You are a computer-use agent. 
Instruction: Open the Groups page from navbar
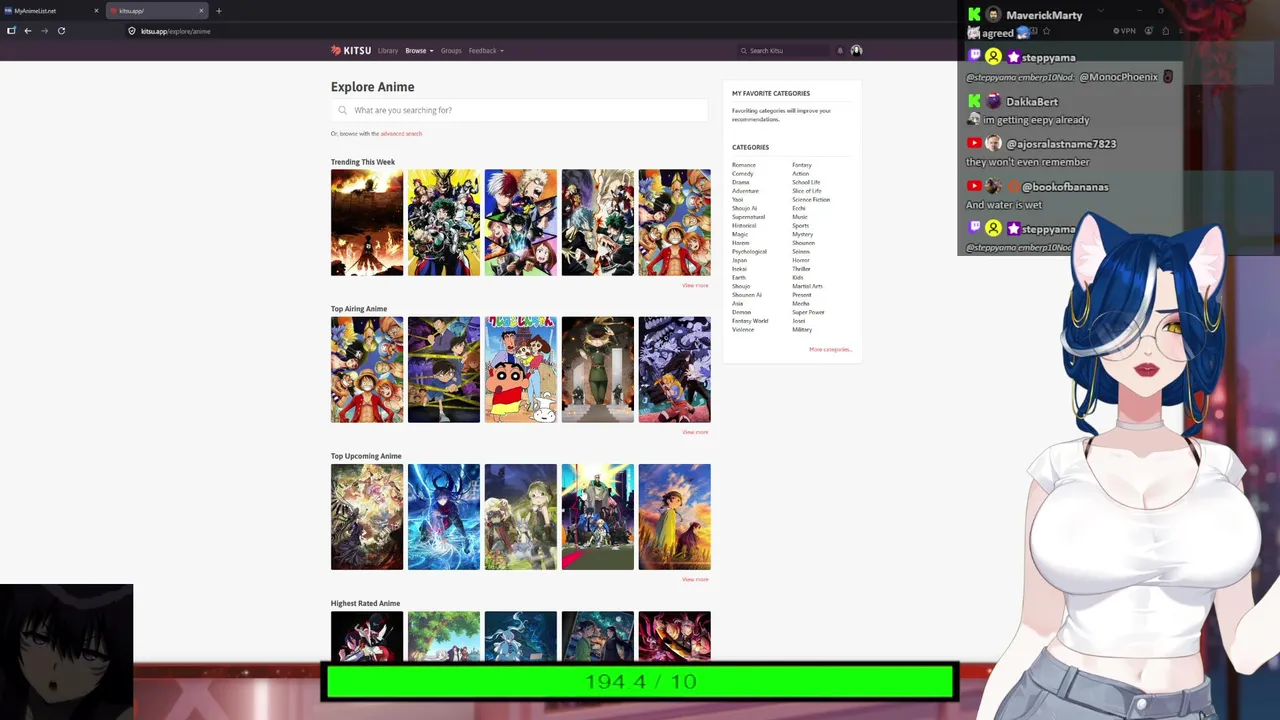(x=451, y=51)
